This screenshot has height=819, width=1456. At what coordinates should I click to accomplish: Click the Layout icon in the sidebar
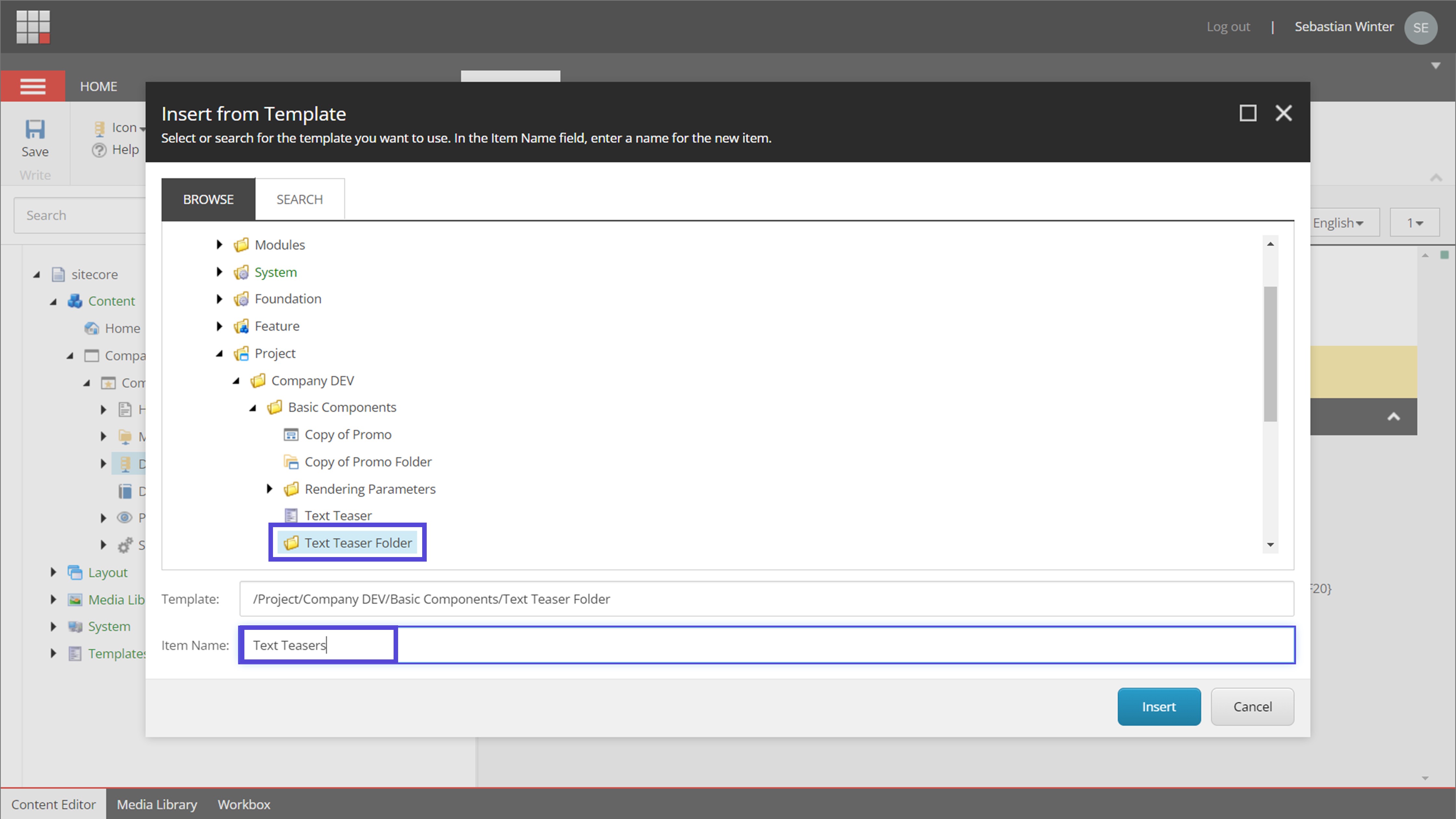(75, 572)
